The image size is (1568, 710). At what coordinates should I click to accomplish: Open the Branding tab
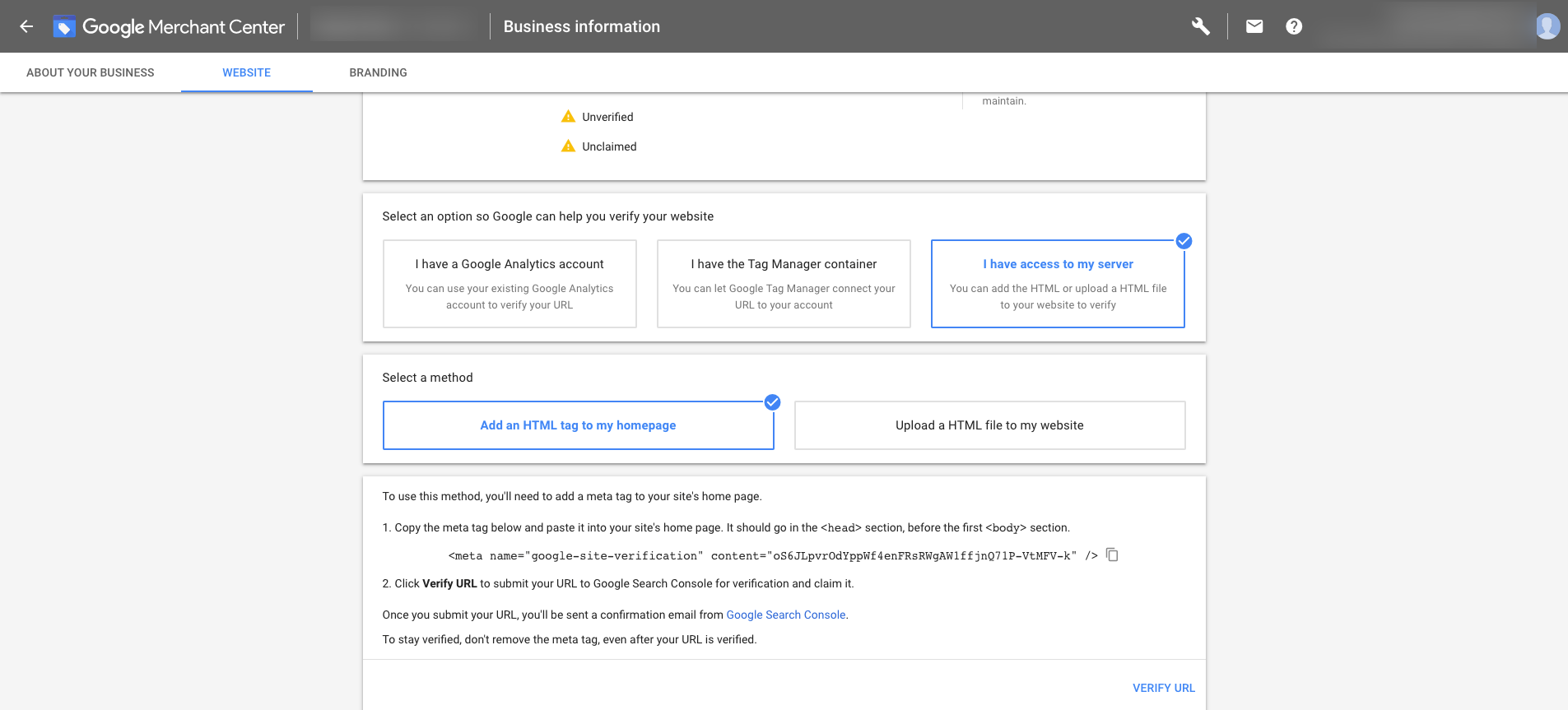[378, 72]
